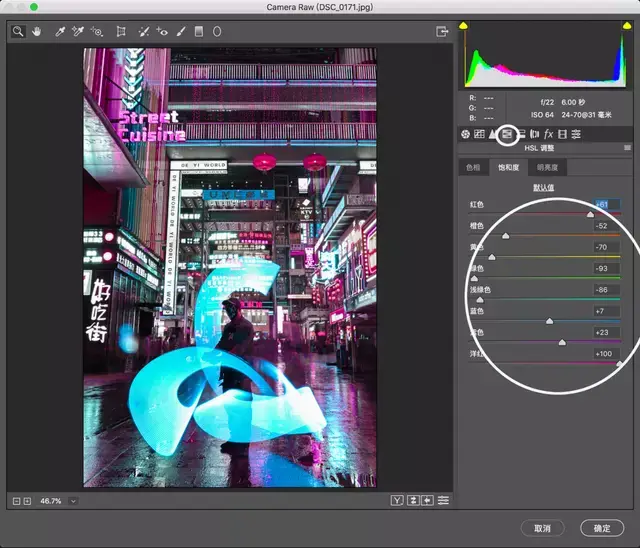Focus the 红色 value field showing +61
The height and width of the screenshot is (548, 640).
(607, 204)
